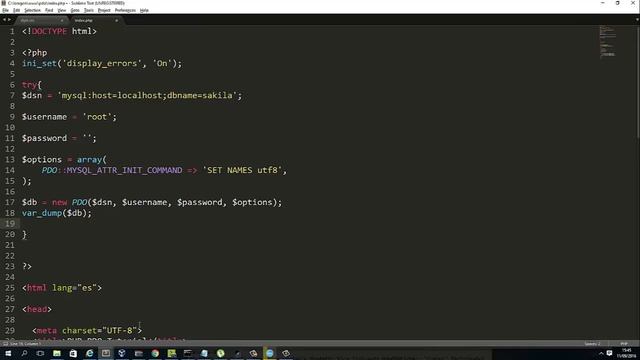Open the Windows Start menu
Viewport: 640px width, 360px height.
(8, 353)
